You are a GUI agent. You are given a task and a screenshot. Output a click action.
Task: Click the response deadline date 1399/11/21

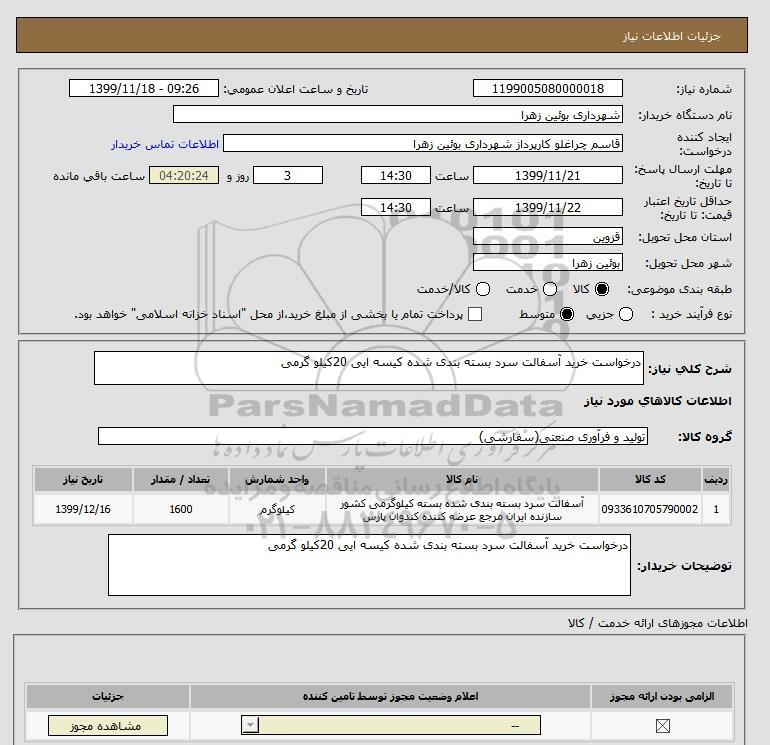point(548,175)
